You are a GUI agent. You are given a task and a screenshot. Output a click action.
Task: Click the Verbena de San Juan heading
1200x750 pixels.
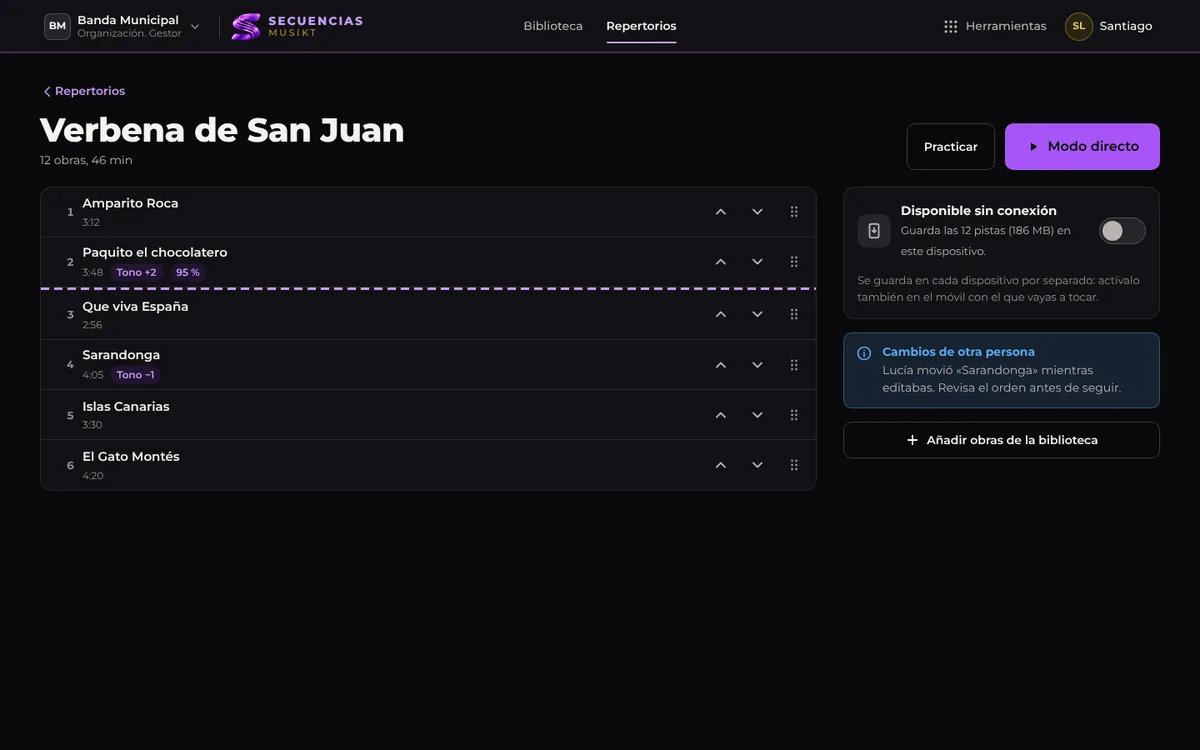(222, 130)
